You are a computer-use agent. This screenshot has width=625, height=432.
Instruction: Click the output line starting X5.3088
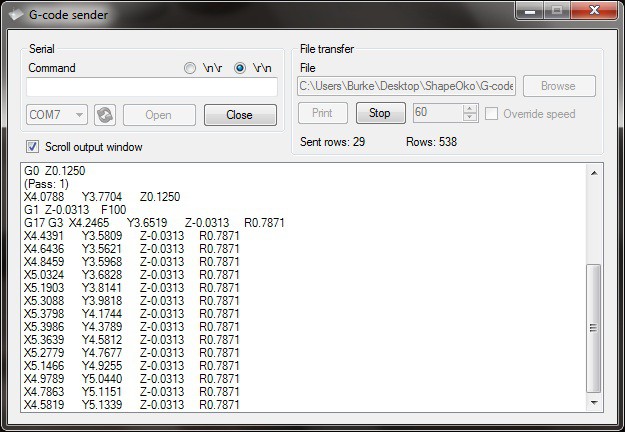tap(132, 300)
